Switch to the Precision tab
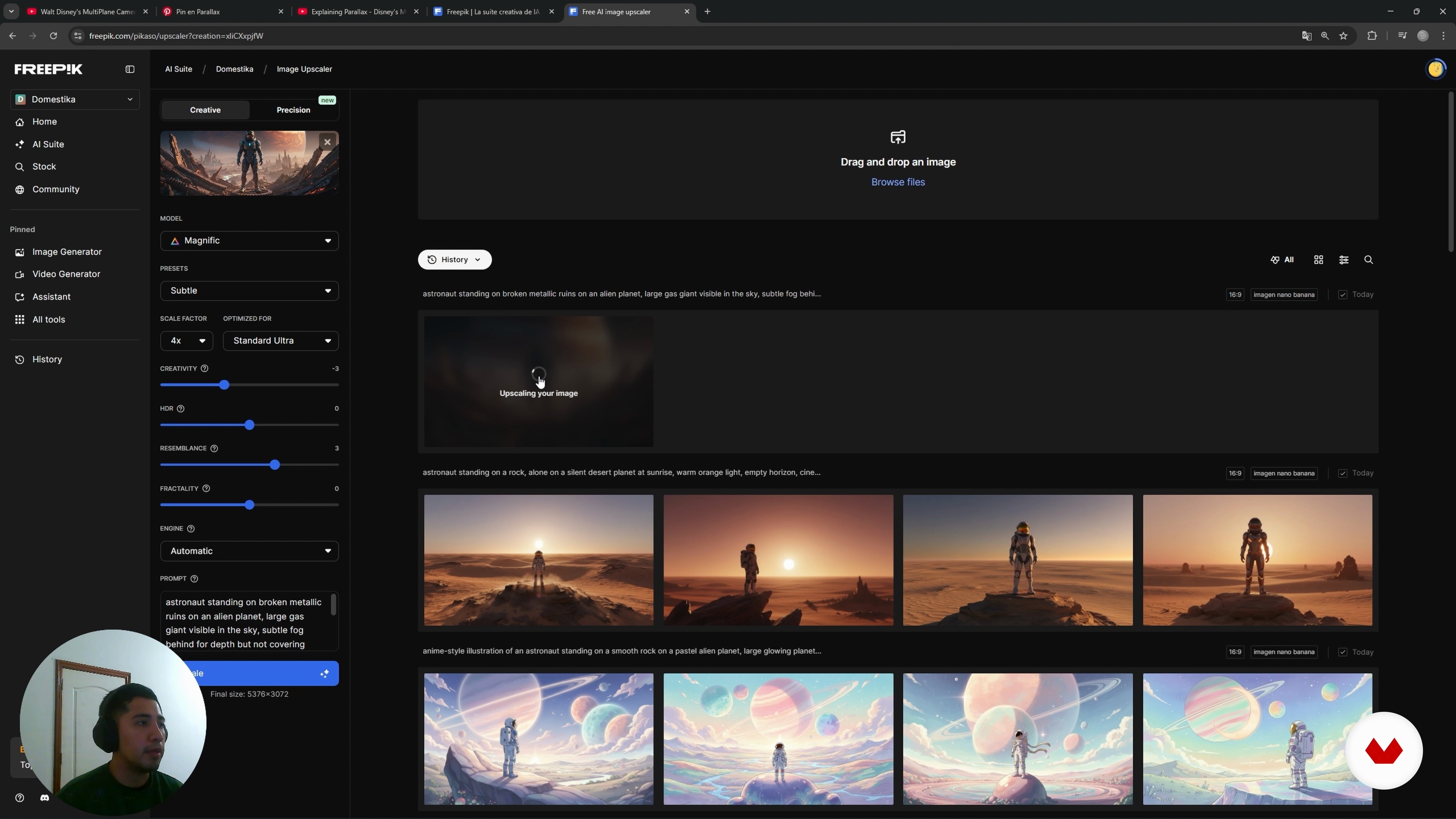The image size is (1456, 819). click(x=293, y=110)
